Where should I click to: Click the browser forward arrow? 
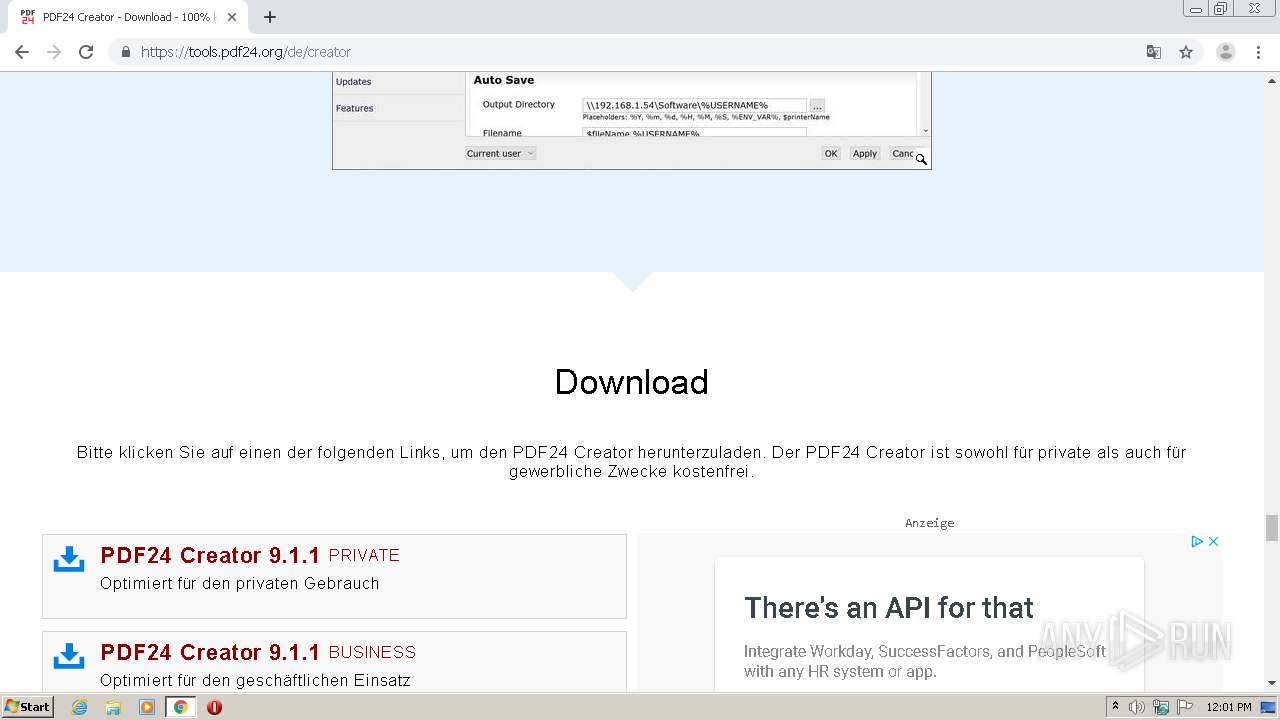click(x=54, y=52)
